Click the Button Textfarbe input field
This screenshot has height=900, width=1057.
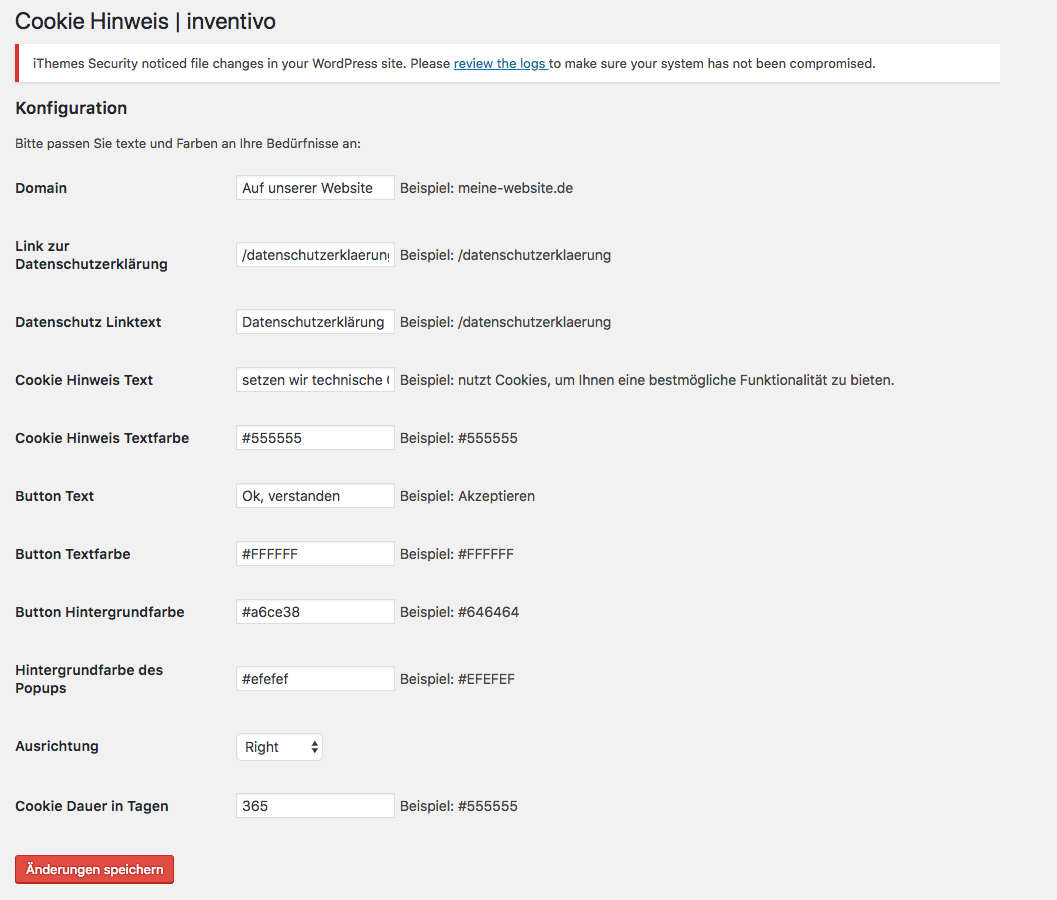pos(315,554)
